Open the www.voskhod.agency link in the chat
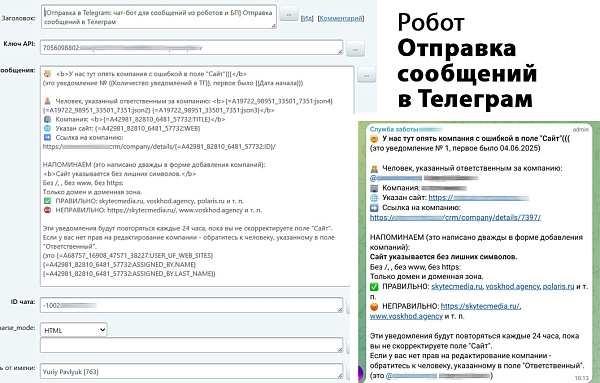This screenshot has height=383, width=600. pyautogui.click(x=406, y=316)
